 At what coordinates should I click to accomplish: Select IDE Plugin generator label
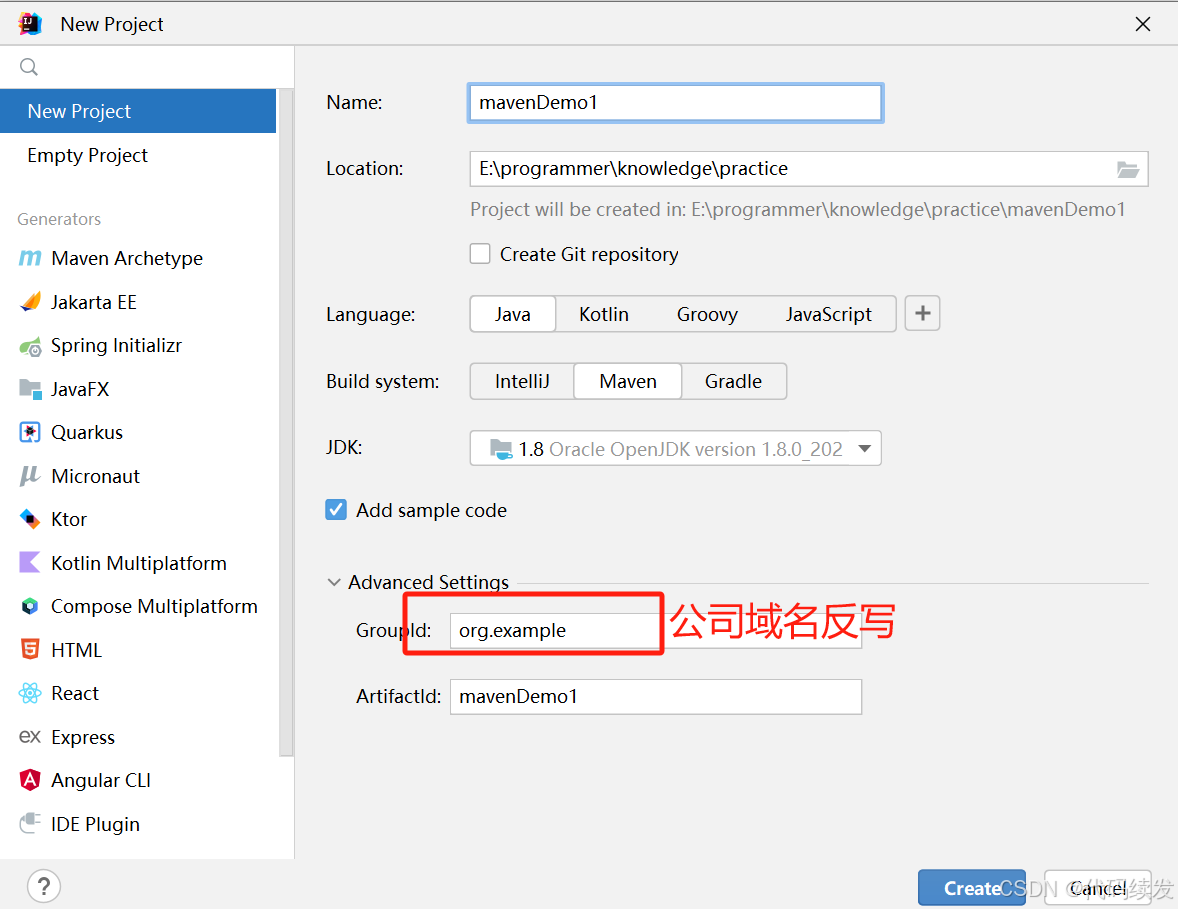(x=95, y=824)
